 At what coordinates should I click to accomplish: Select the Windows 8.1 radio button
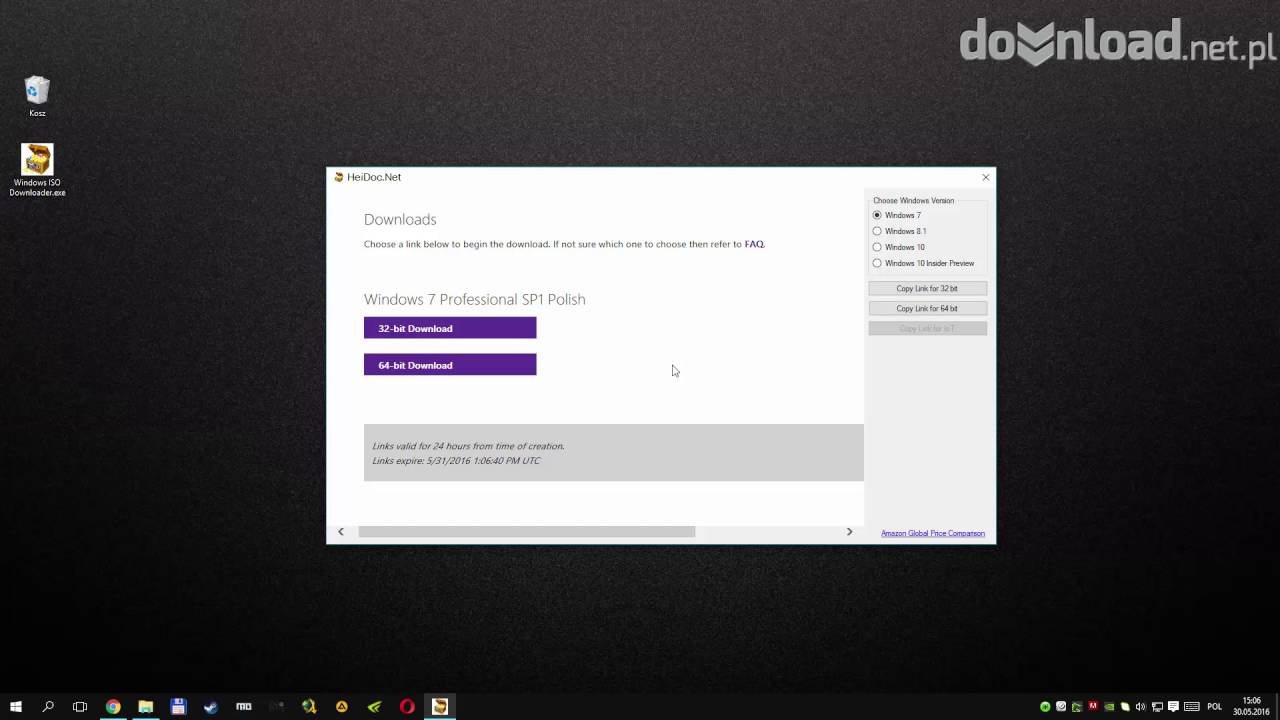[x=877, y=231]
